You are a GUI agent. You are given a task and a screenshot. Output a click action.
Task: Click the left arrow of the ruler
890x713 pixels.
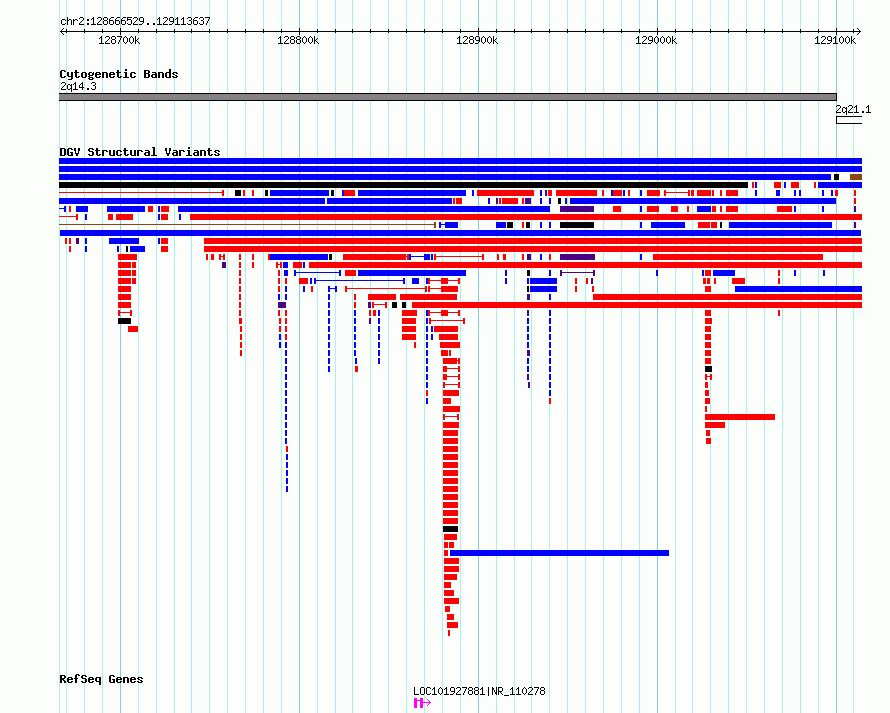tap(62, 32)
